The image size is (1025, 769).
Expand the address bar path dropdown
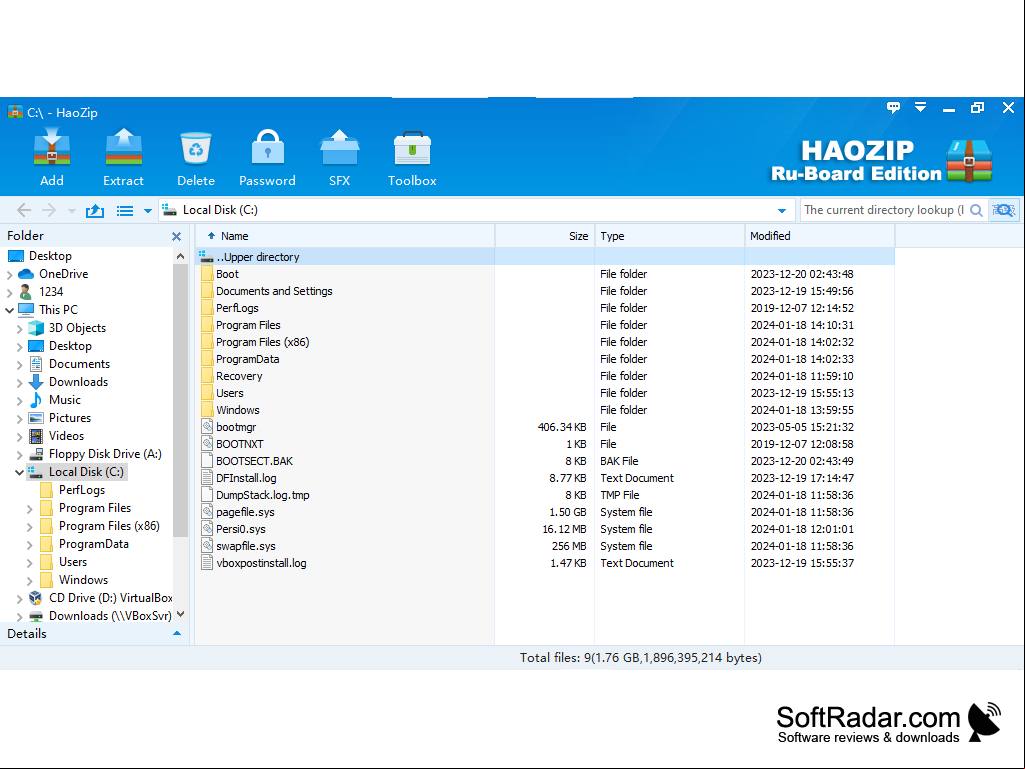click(782, 211)
